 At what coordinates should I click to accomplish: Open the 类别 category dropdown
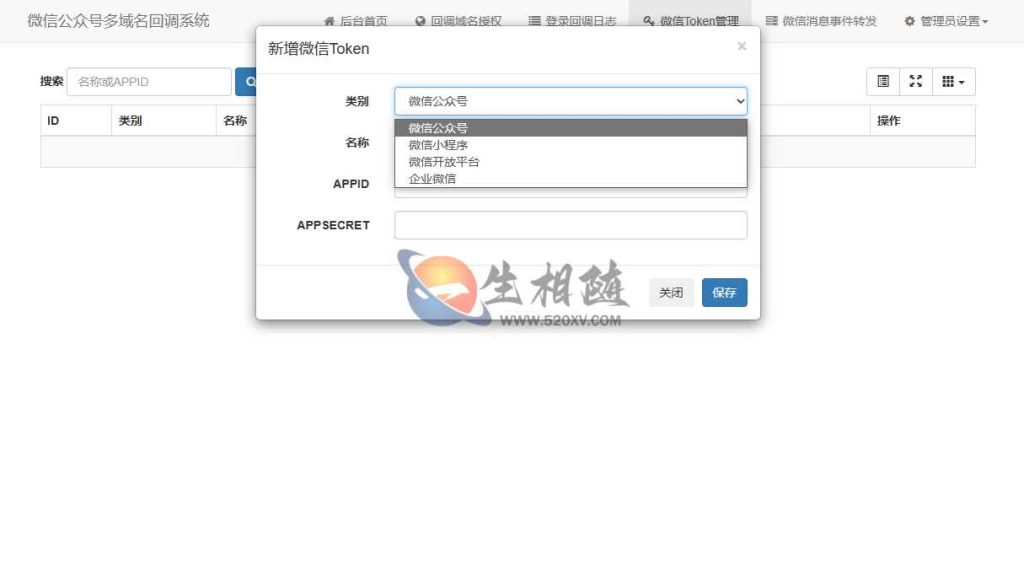[x=571, y=101]
